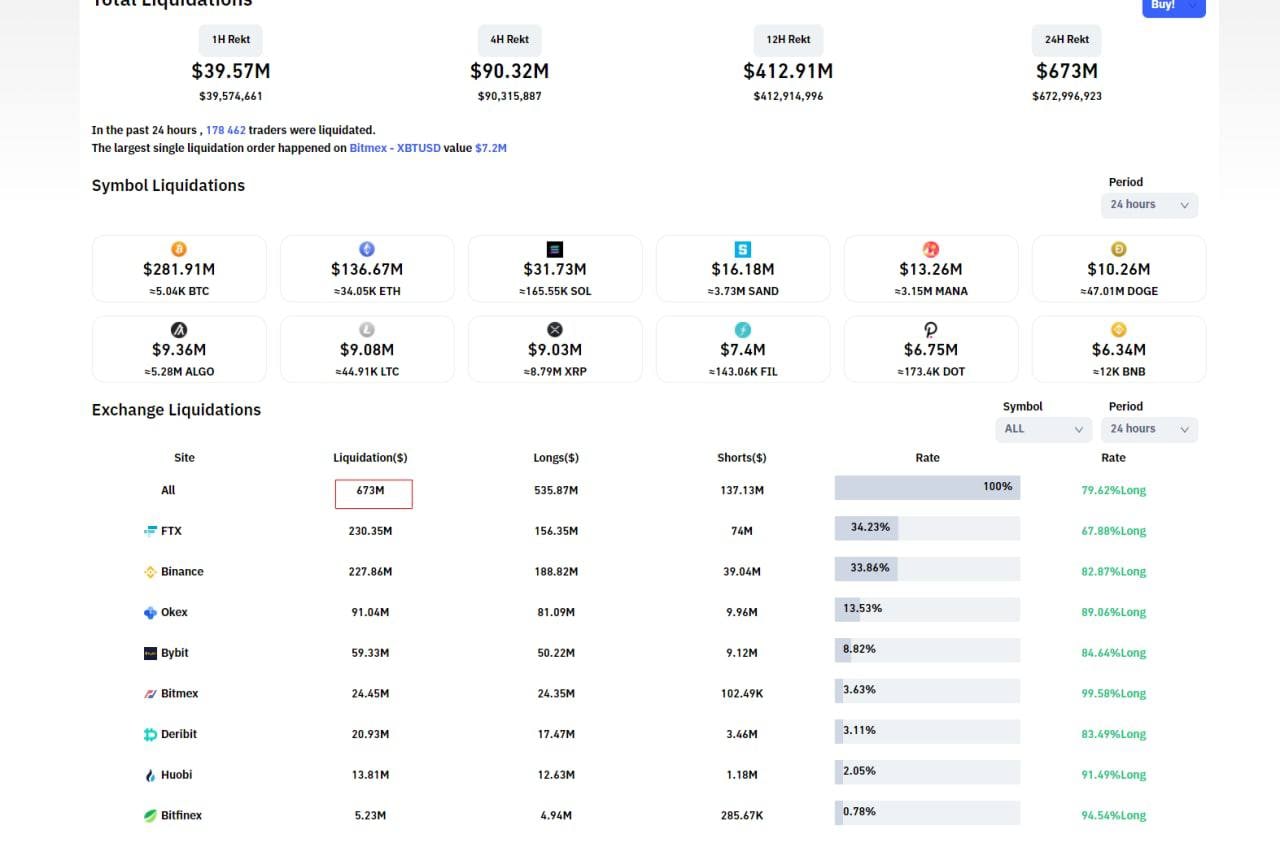Select the 1H Rekt tab
1280x847 pixels.
[x=231, y=40]
